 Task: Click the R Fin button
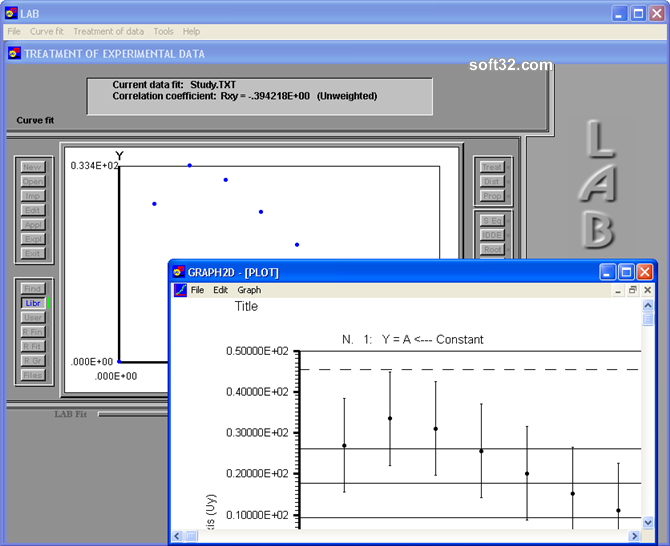tap(32, 332)
